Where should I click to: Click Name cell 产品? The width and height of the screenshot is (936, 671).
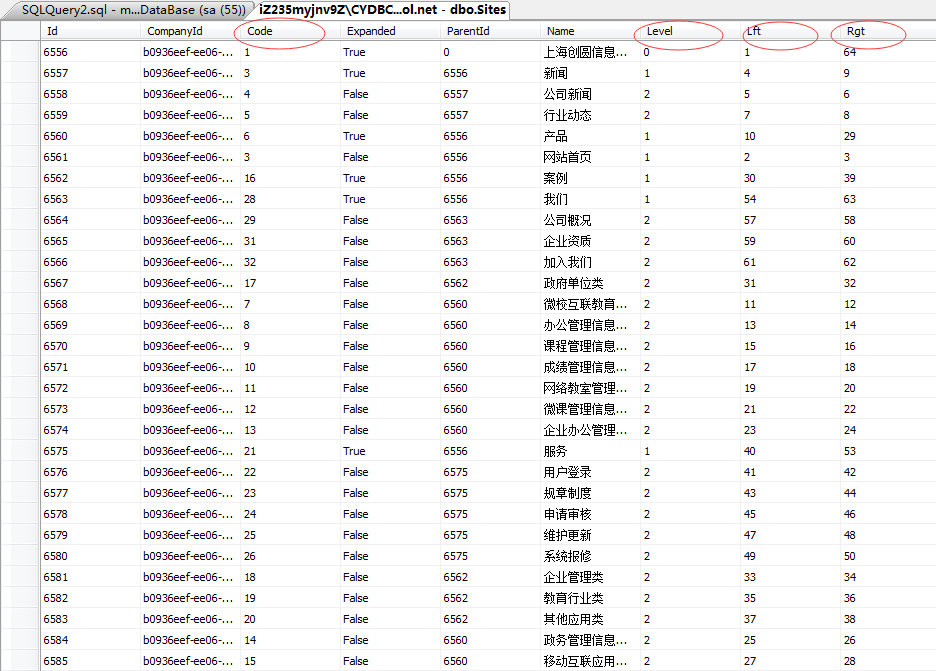590,136
